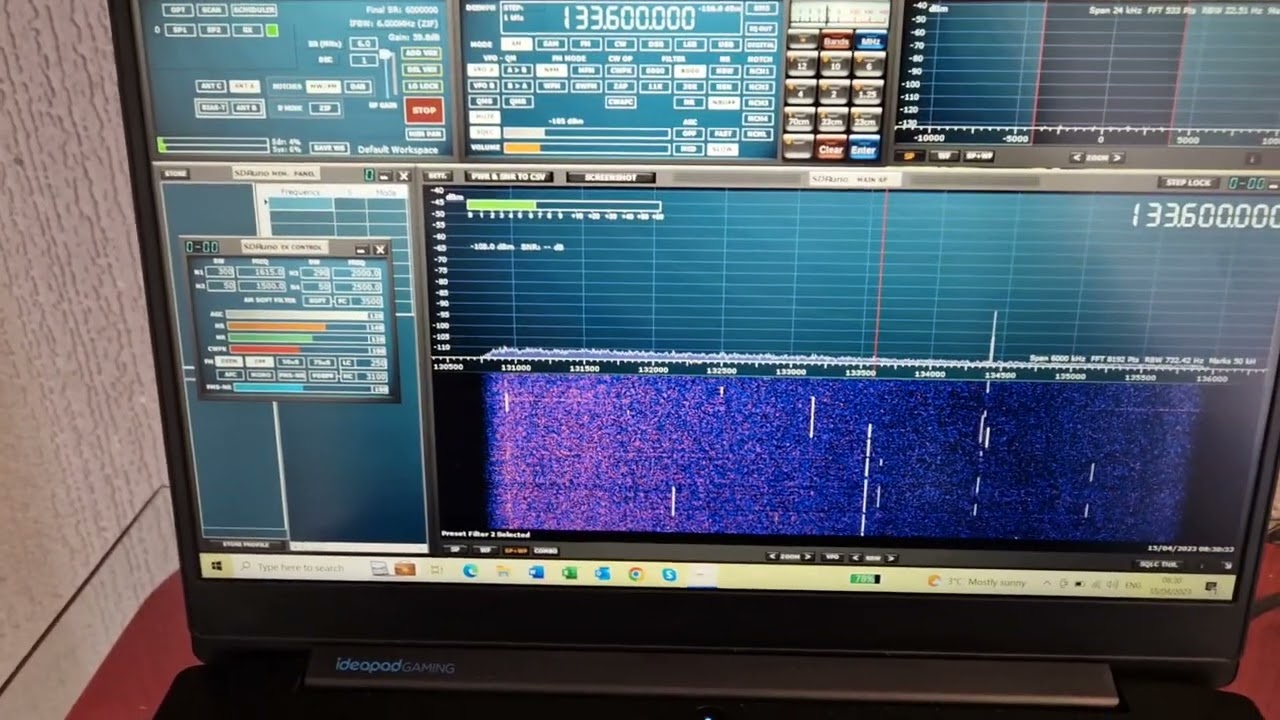This screenshot has width=1280, height=720.
Task: Toggle VFO B selection
Action: pyautogui.click(x=483, y=86)
